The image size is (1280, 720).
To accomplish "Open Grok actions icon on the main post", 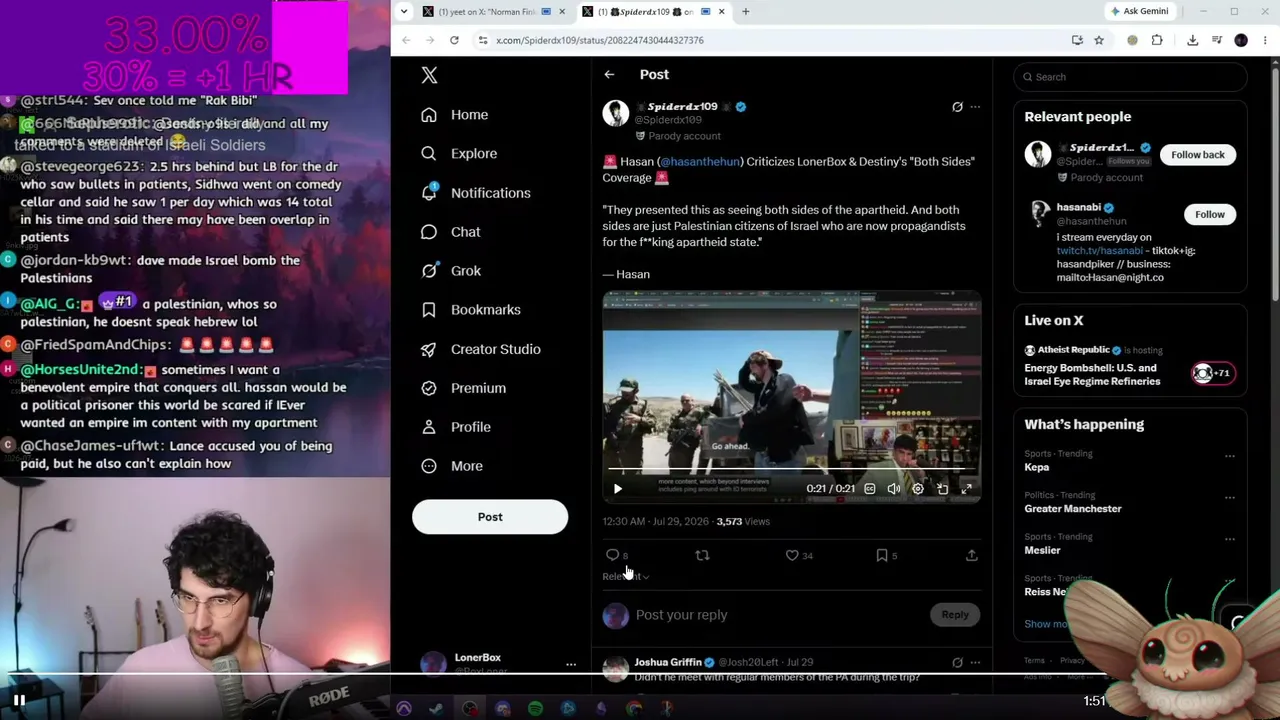I will (957, 107).
